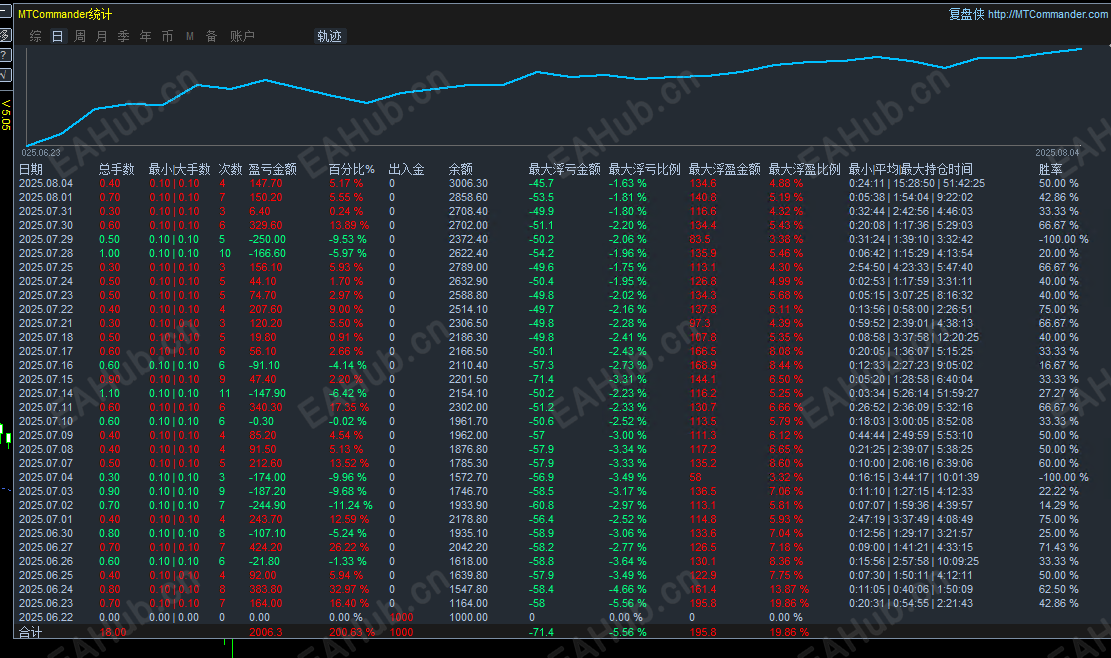The height and width of the screenshot is (658, 1111).
Task: Open the 币 currency tab
Action: (x=167, y=36)
